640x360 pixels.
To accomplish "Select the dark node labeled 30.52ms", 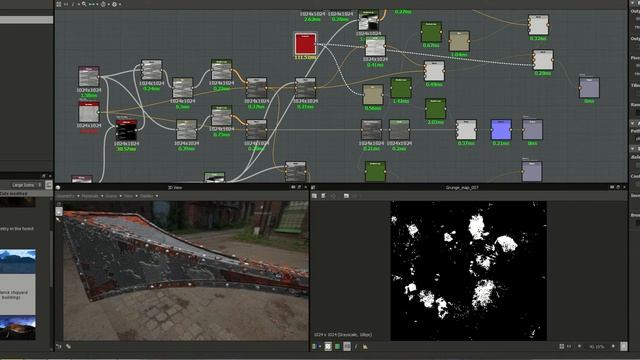I will coord(127,130).
